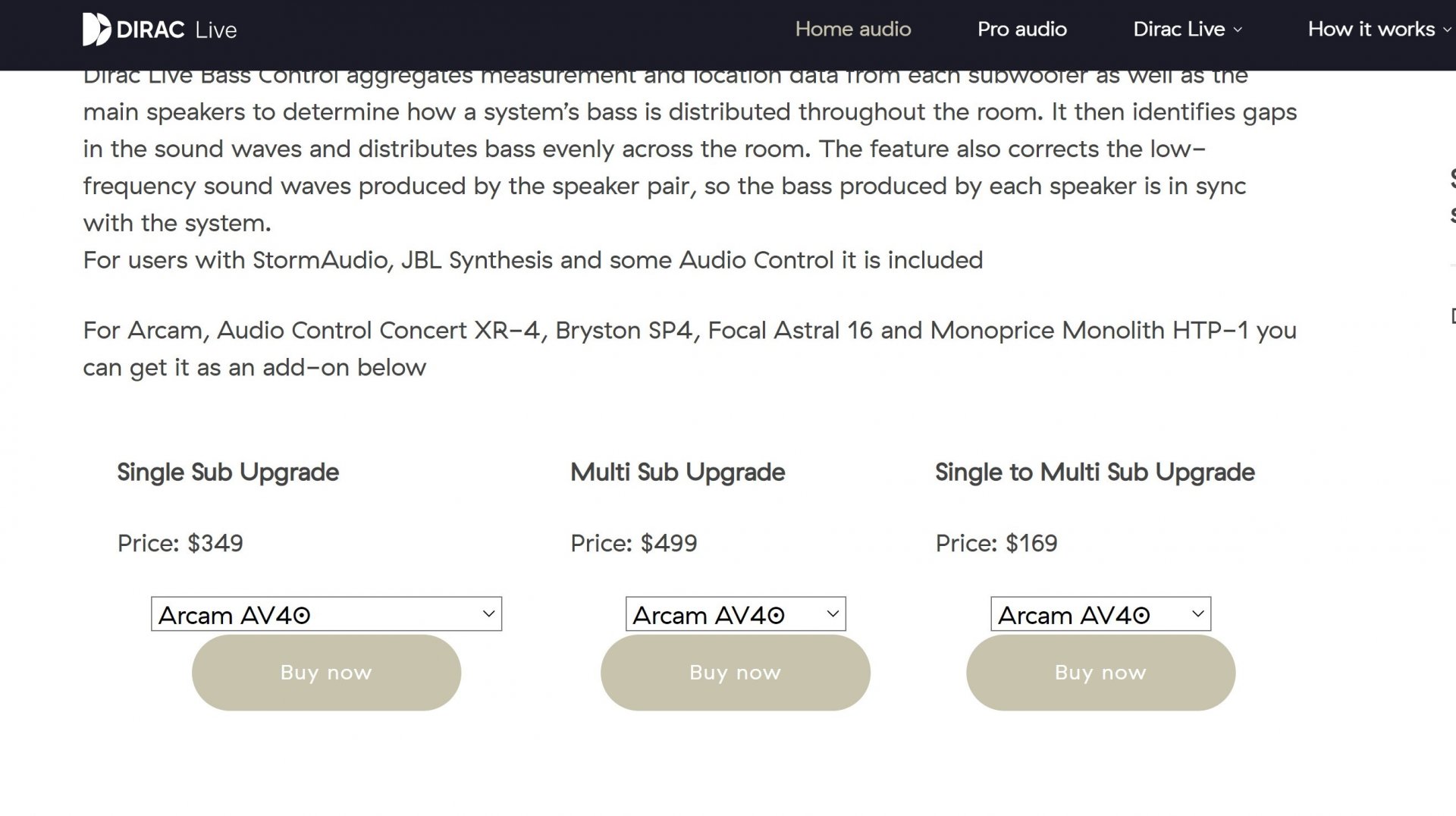Open the Single to Multi Sub device dropdown
Viewport: 1456px width, 816px height.
(1100, 614)
